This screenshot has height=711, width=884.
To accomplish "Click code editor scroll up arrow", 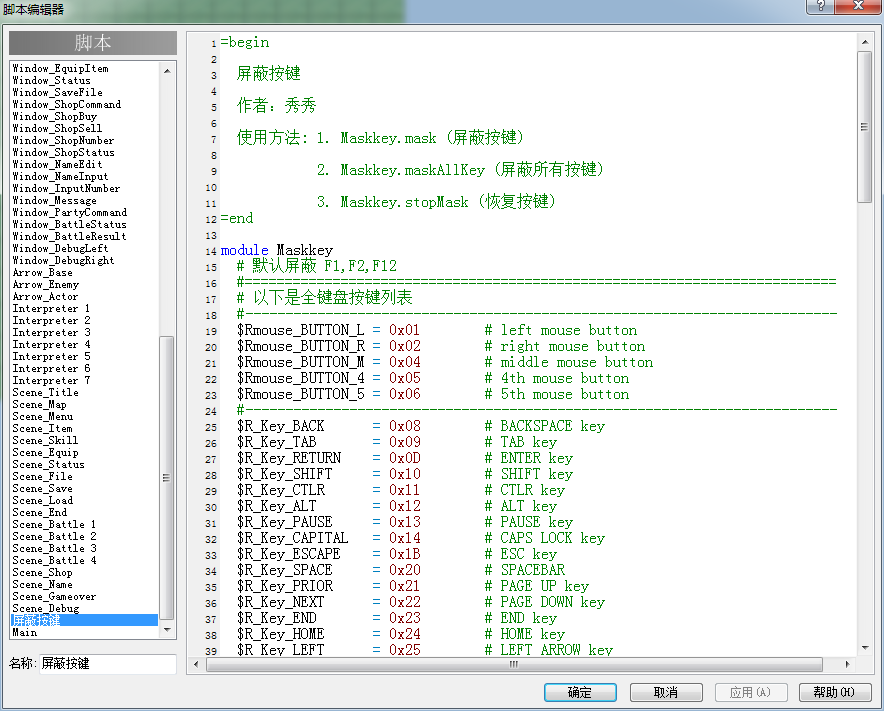I will (864, 42).
